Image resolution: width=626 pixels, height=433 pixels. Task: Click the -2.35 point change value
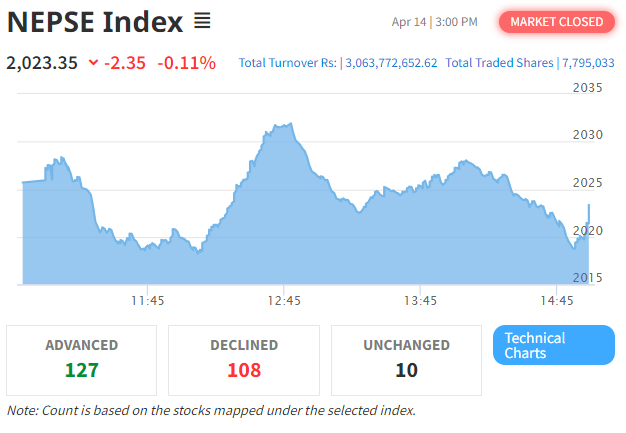[x=125, y=63]
